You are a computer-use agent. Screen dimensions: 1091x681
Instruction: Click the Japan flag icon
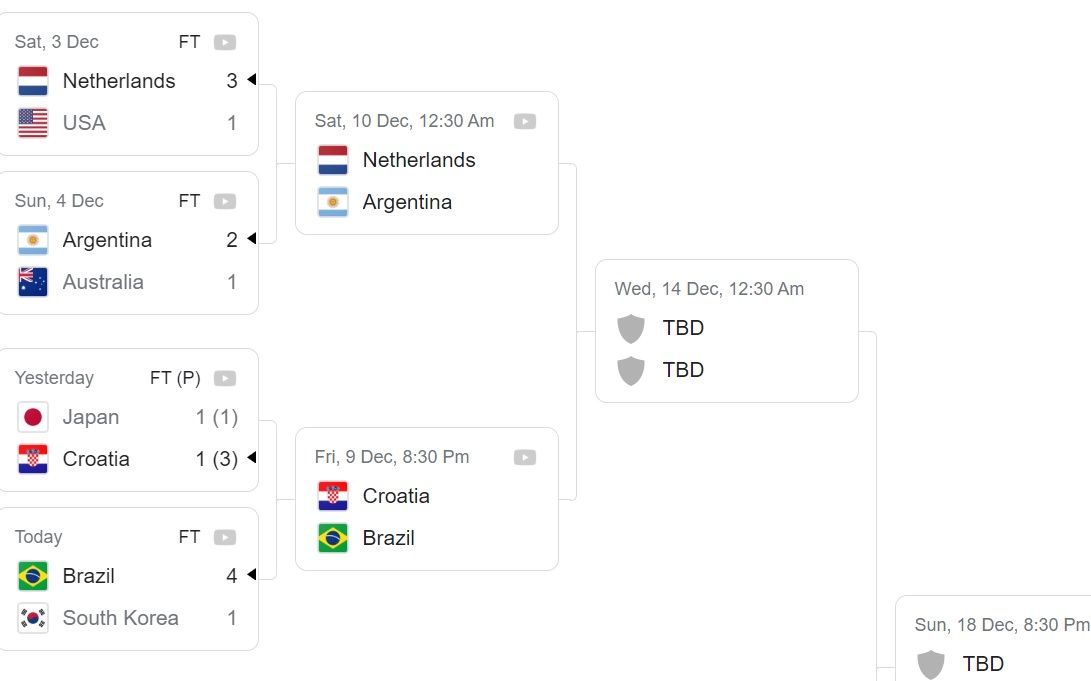pyautogui.click(x=31, y=417)
